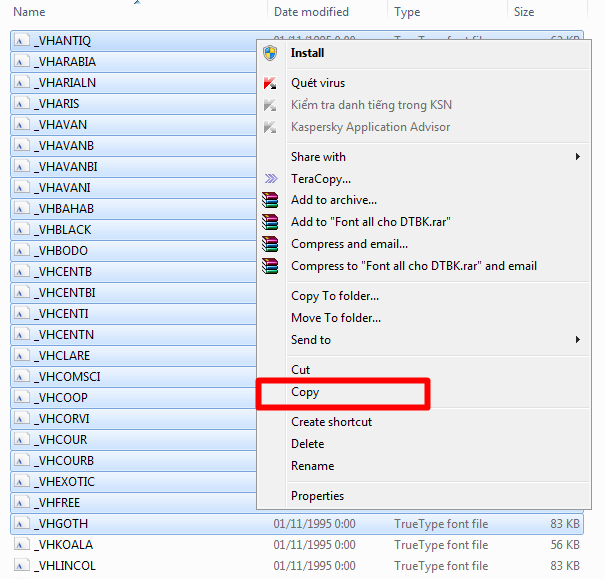Screen dimensions: 605x579
Task: Click the WinRAR icon beside Add to archive
Action: (269, 200)
